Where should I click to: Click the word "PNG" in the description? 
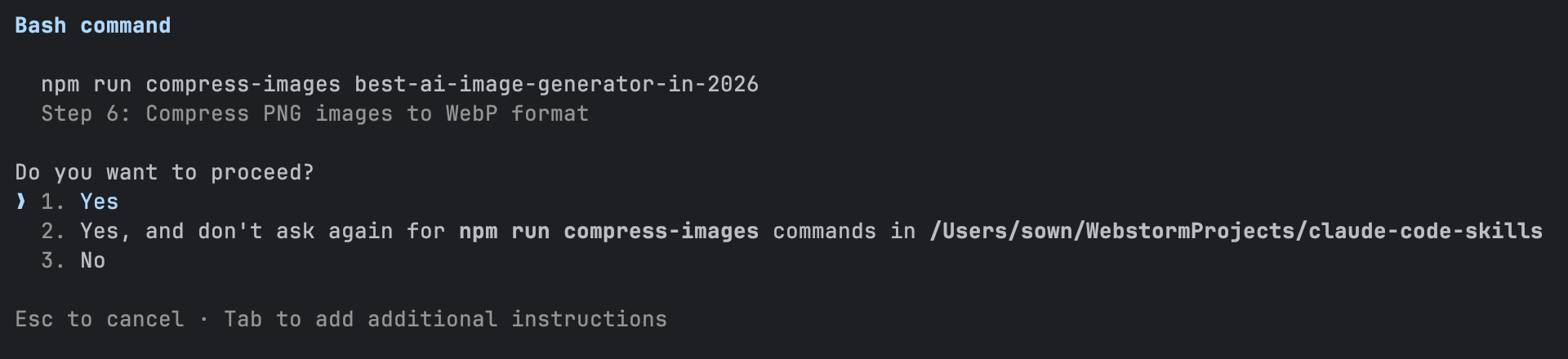tap(282, 114)
